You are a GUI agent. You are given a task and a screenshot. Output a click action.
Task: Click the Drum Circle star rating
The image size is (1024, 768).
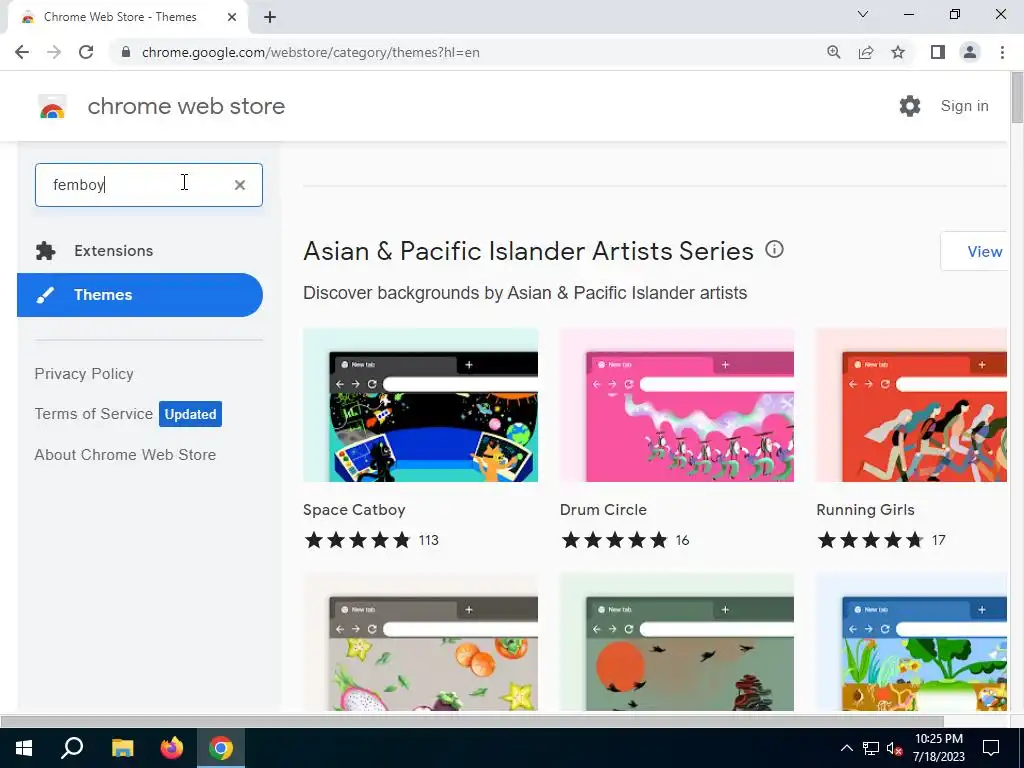[x=614, y=540]
